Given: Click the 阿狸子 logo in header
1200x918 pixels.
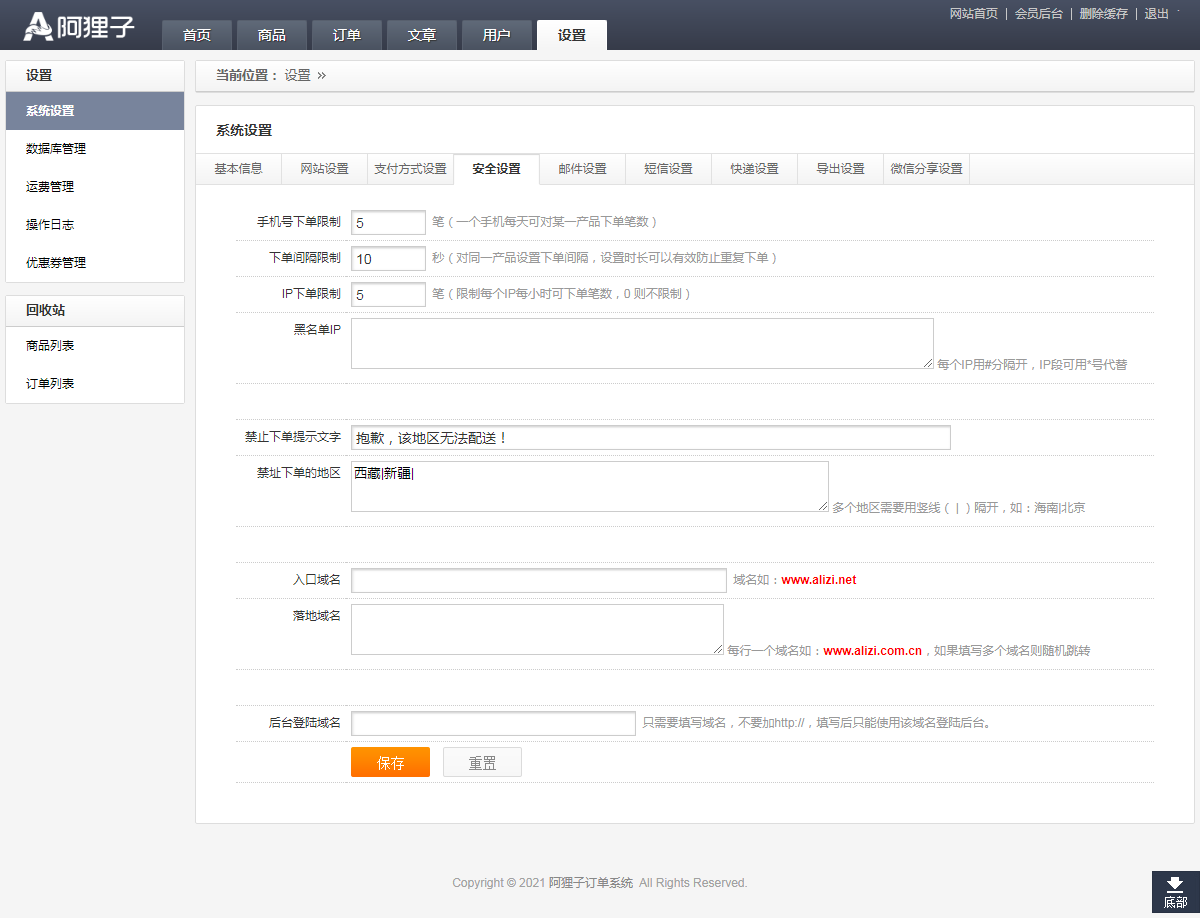Looking at the screenshot, I should (79, 26).
